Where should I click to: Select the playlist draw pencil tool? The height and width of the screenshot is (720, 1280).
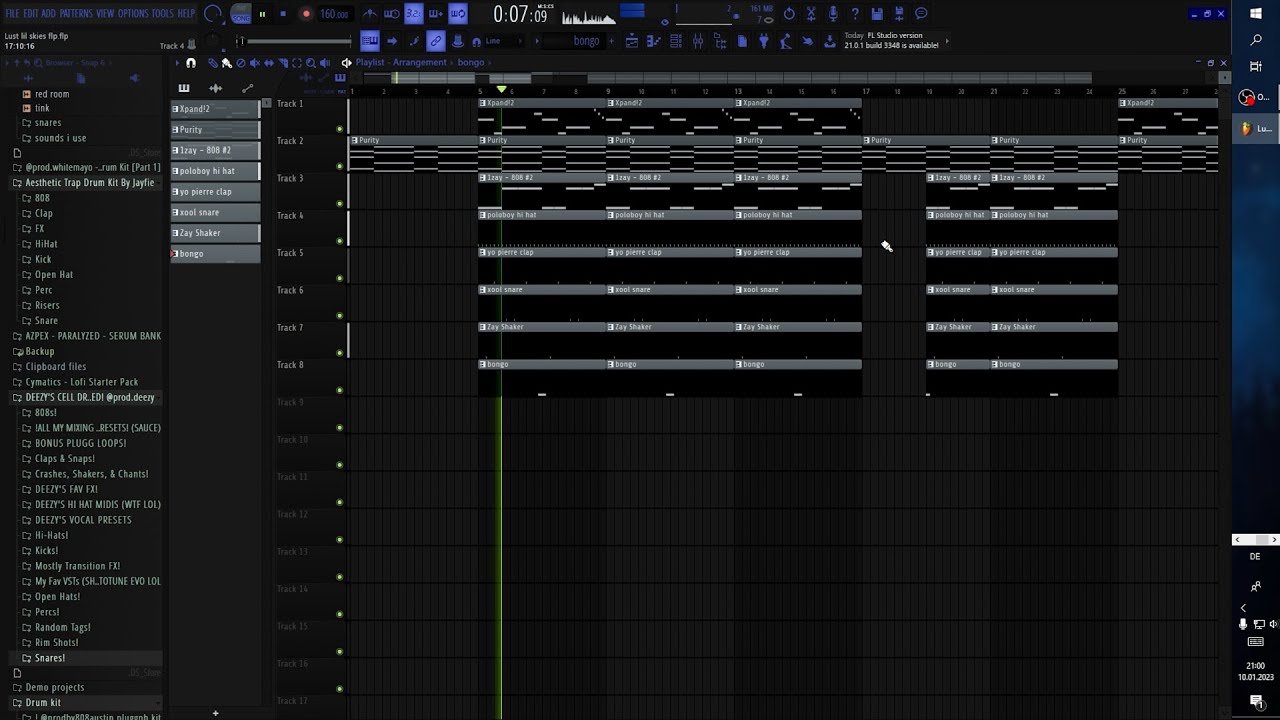213,63
